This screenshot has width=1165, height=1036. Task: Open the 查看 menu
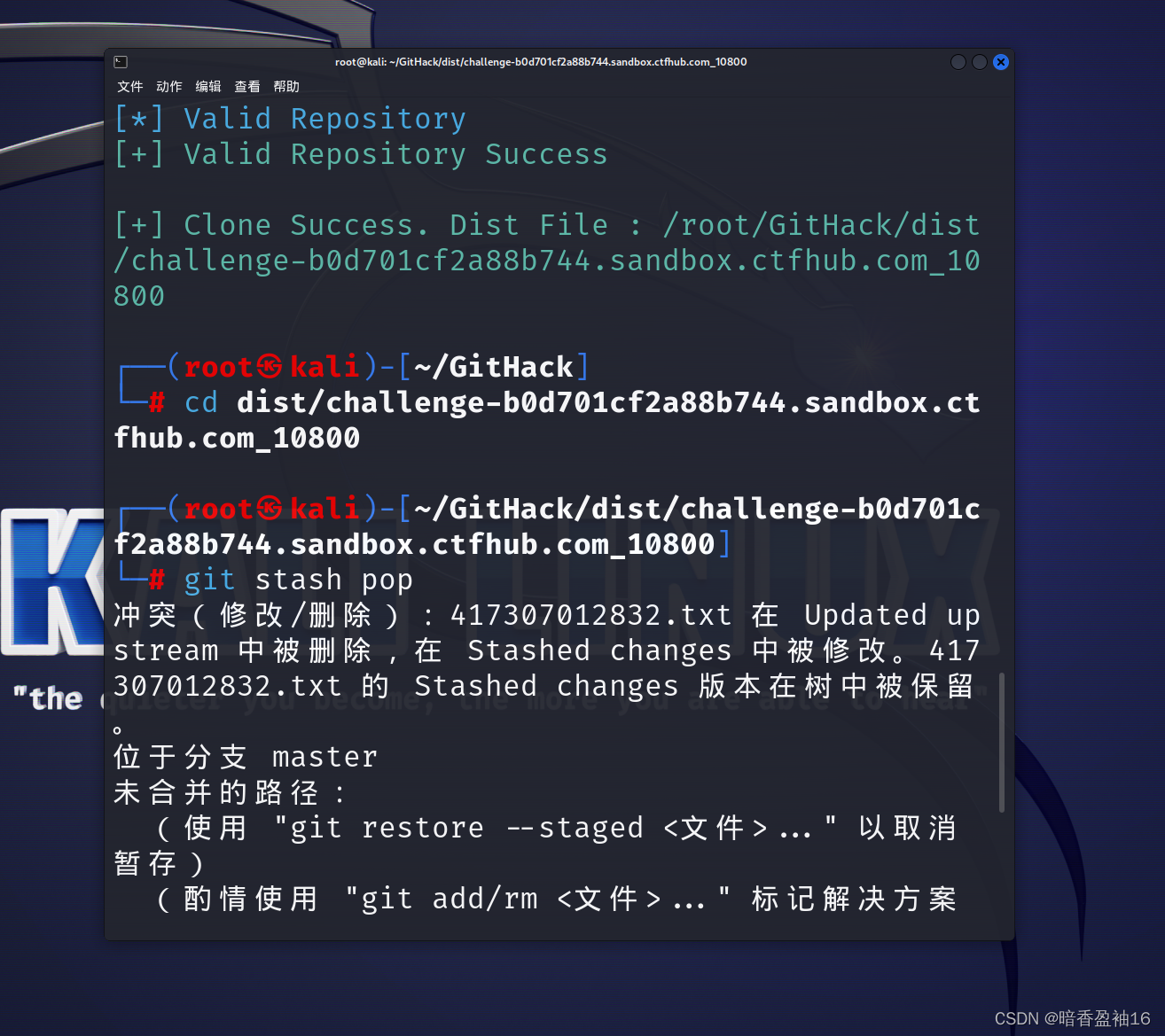coord(247,86)
